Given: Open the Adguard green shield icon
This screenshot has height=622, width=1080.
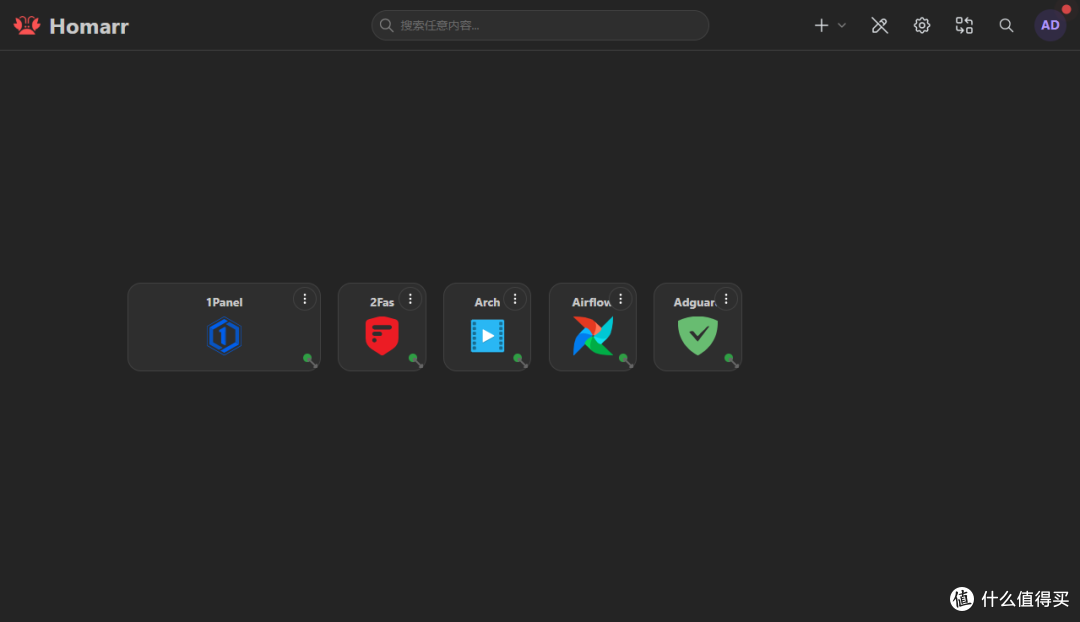Looking at the screenshot, I should (698, 336).
